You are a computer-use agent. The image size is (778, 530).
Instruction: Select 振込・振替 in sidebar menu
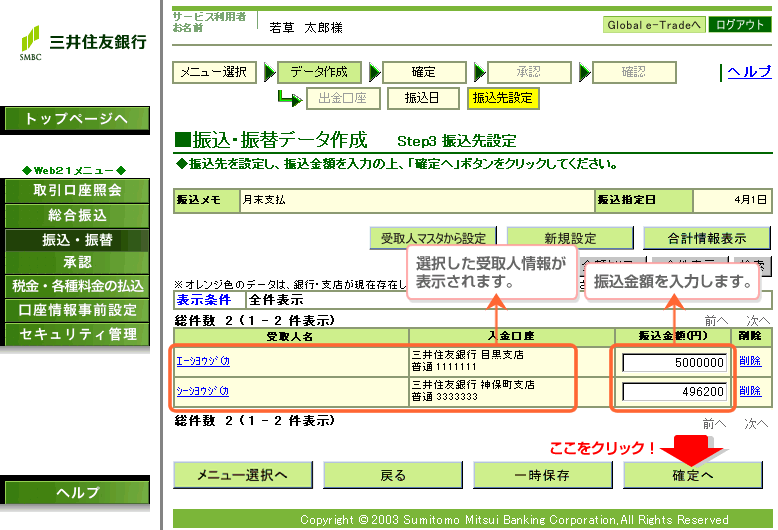point(77,240)
